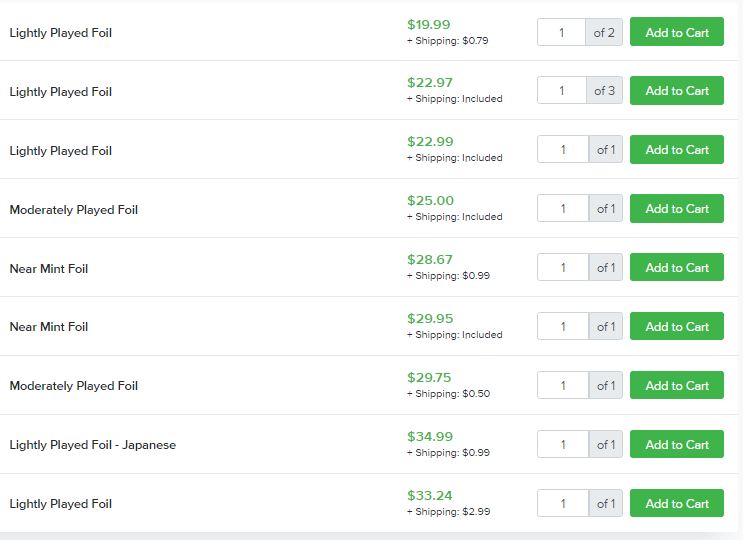This screenshot has width=743, height=540.
Task: Click quantity field for the $33.24 listing
Action: (x=563, y=503)
